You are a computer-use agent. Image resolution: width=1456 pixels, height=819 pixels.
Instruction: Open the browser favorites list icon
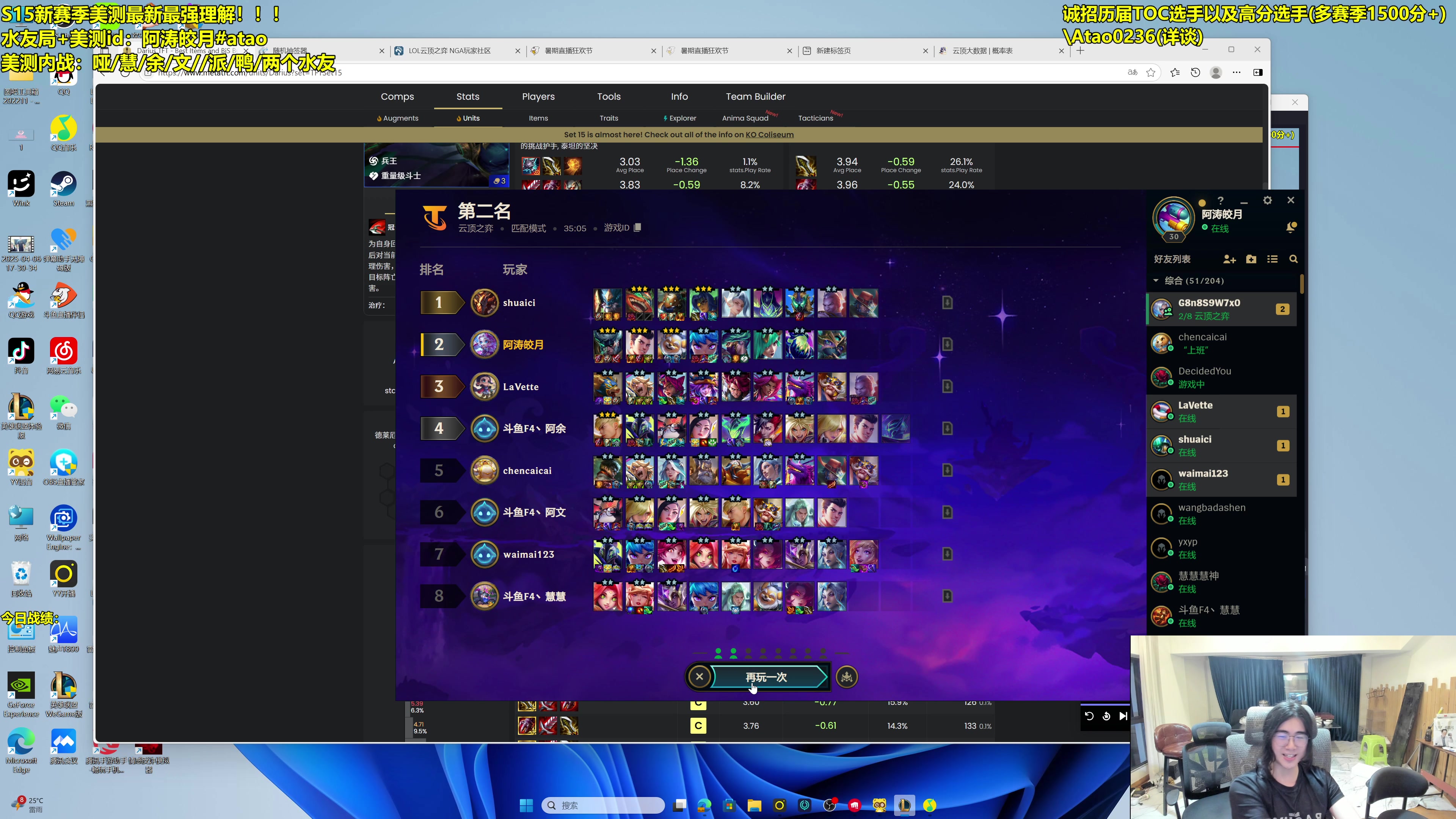1175,72
